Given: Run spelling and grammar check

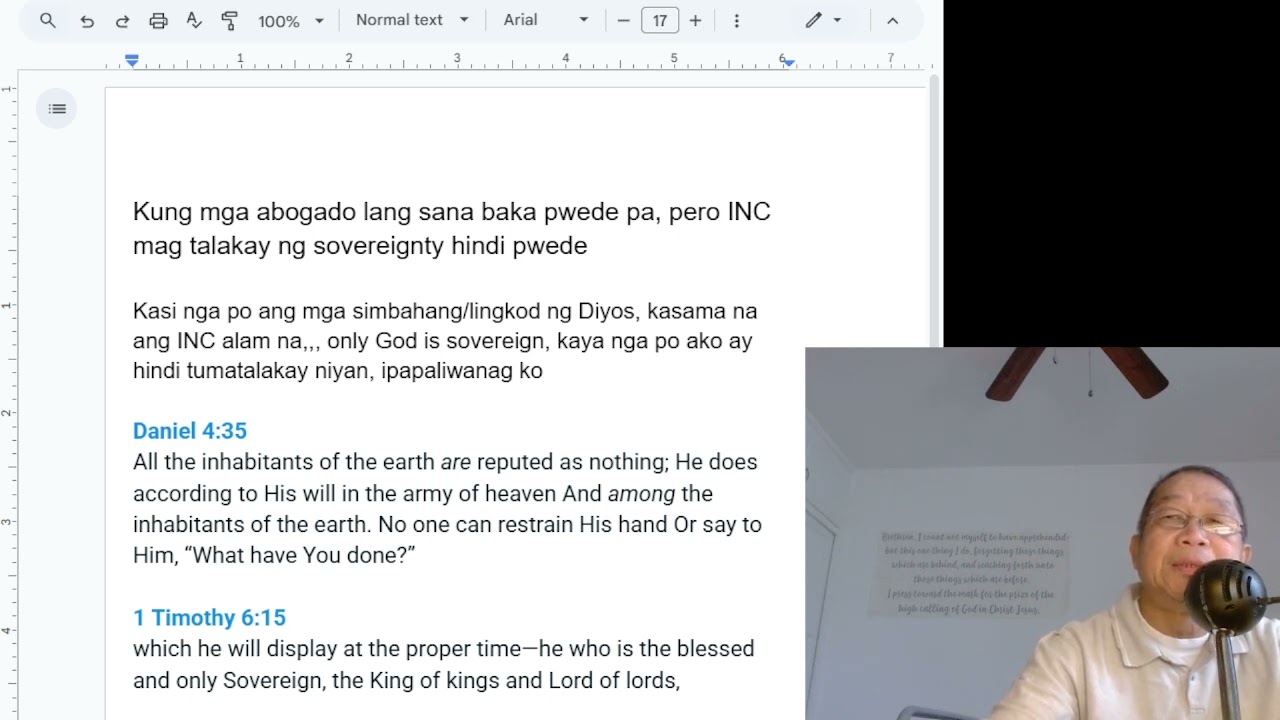Looking at the screenshot, I should (194, 20).
